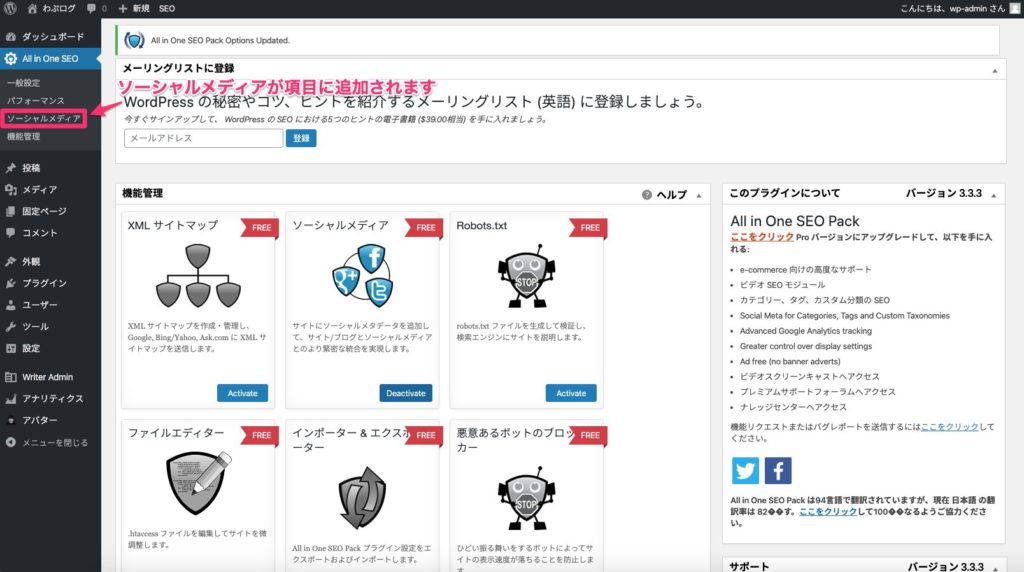
Task: Click ここをクリック Pro upgrade link
Action: click(x=761, y=237)
